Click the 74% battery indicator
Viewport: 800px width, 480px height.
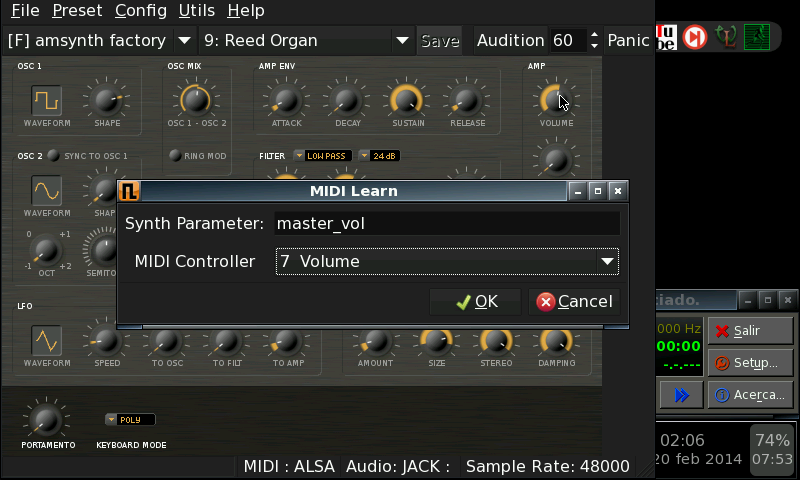(772, 440)
